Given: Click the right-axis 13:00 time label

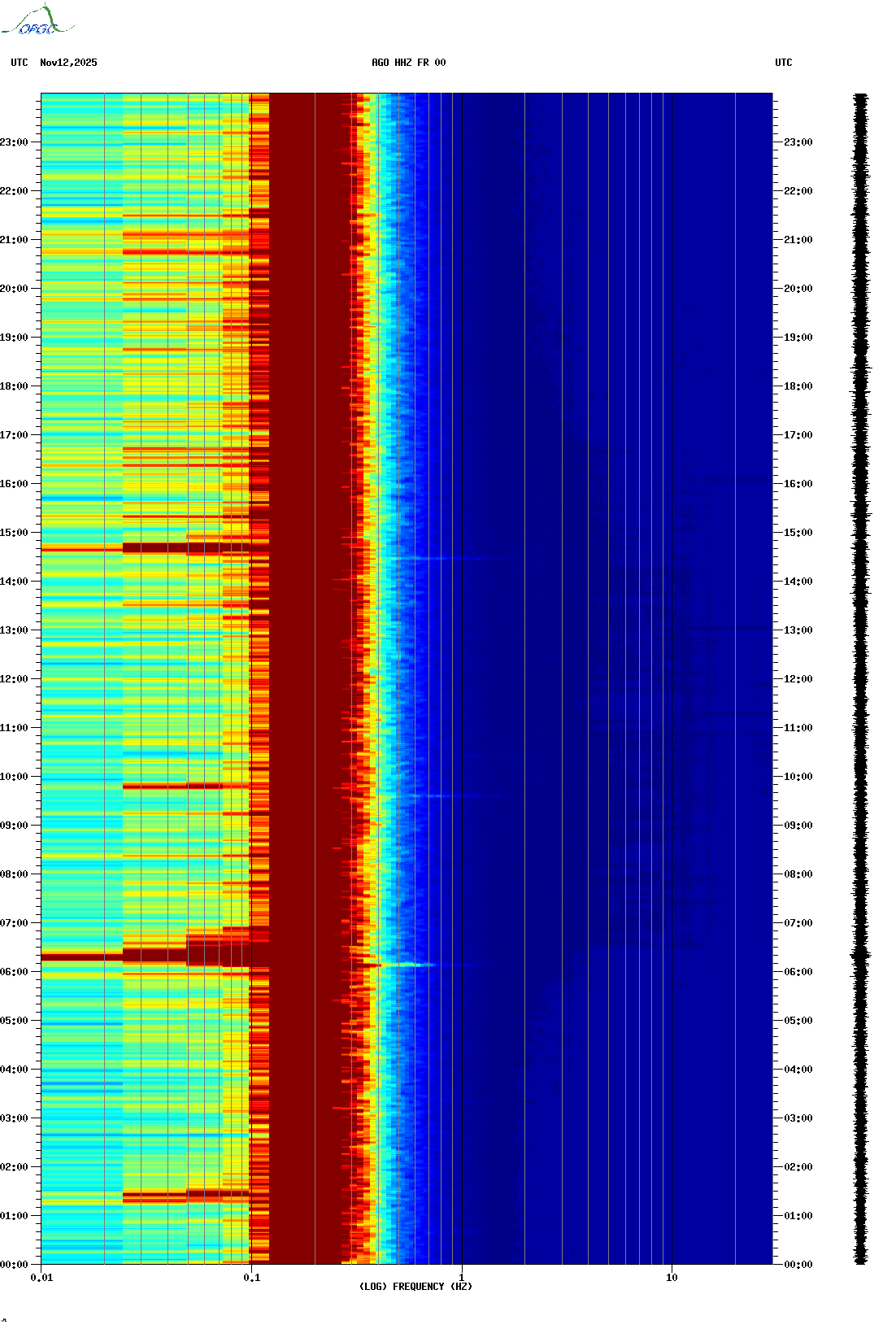Looking at the screenshot, I should click(798, 630).
